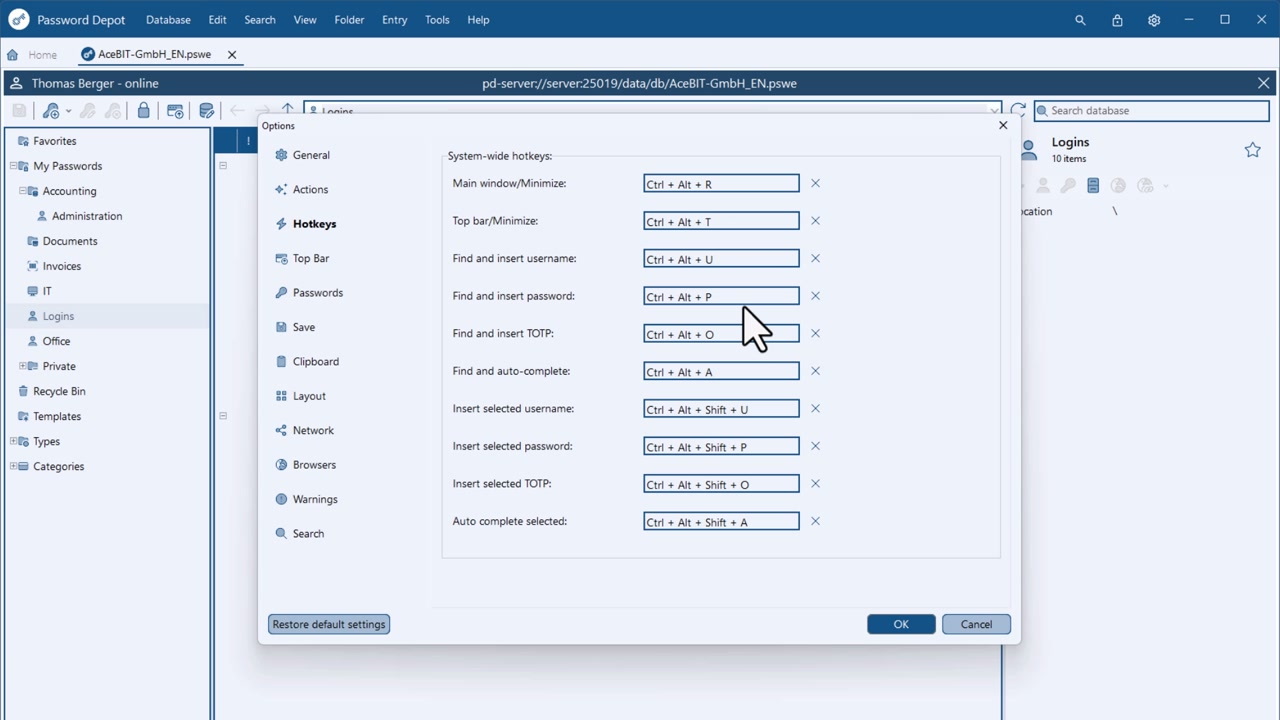Clear the Find and insert password hotkey
1280x720 pixels.
[815, 296]
